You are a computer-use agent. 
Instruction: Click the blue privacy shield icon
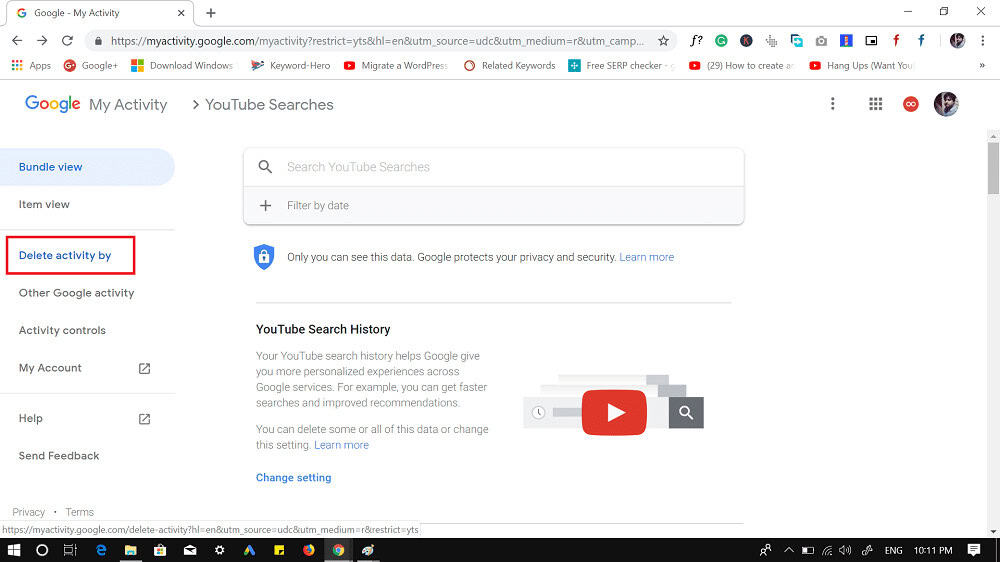(x=264, y=257)
